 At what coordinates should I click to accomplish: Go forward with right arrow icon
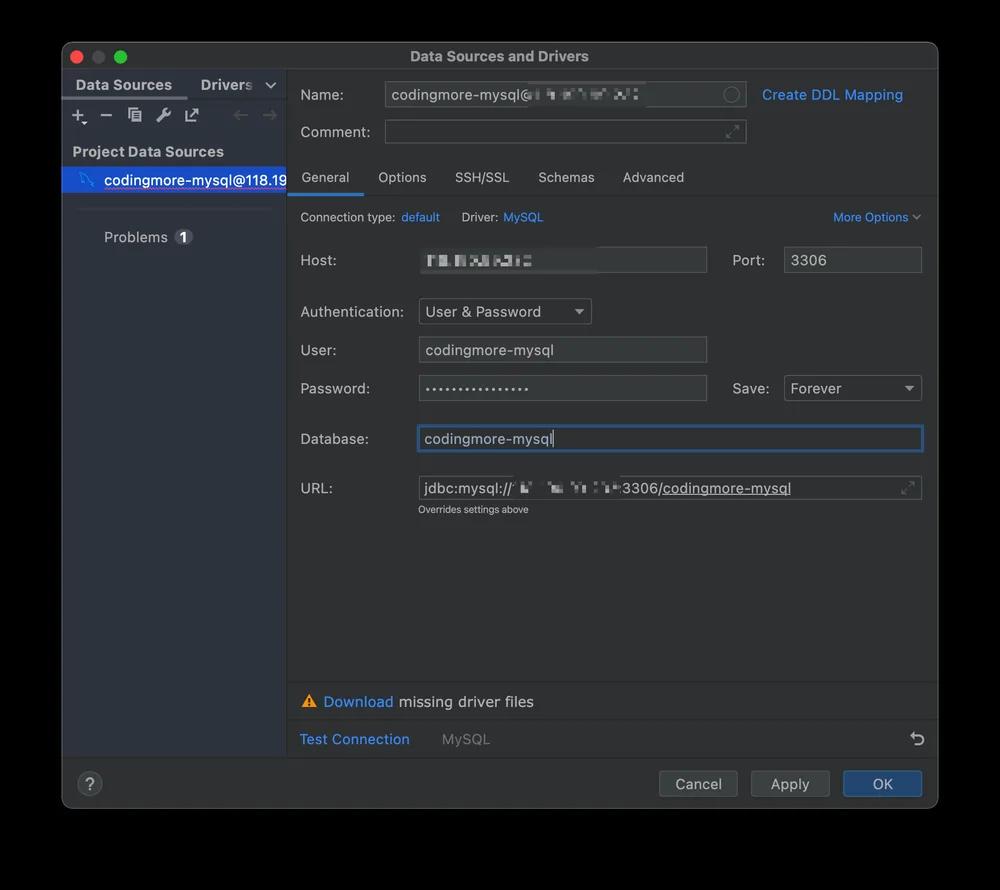[x=270, y=115]
